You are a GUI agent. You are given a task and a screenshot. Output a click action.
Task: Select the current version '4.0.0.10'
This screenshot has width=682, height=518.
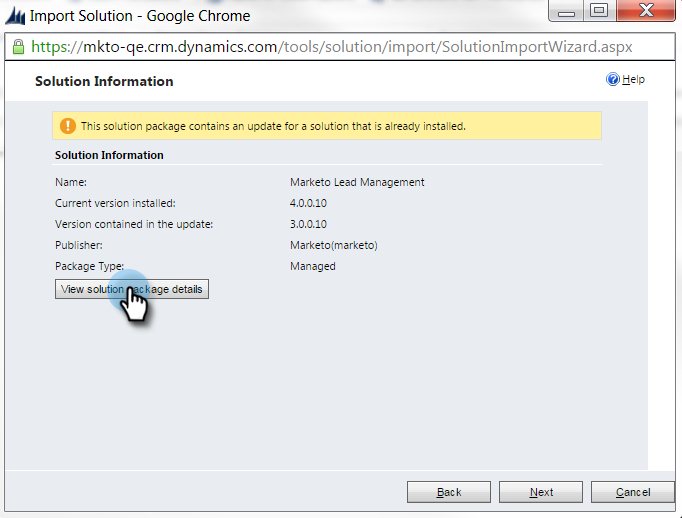[x=308, y=203]
